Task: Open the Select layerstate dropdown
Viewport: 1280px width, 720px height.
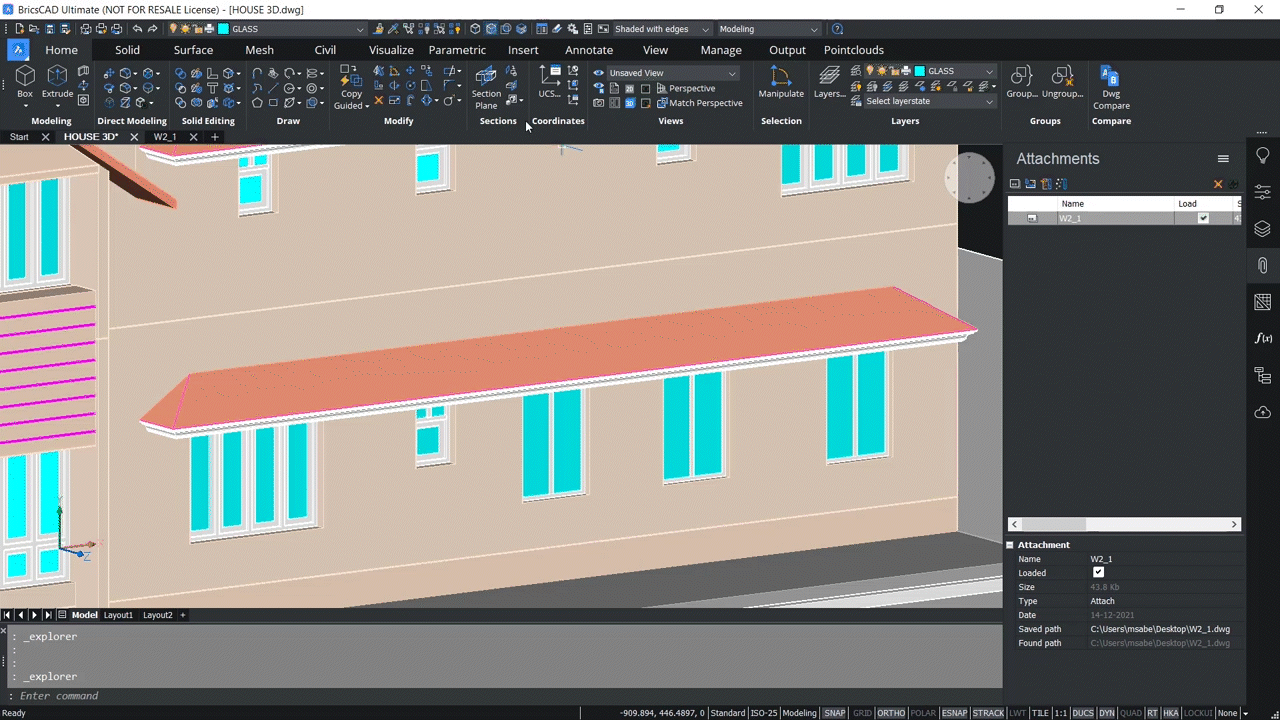Action: [988, 101]
